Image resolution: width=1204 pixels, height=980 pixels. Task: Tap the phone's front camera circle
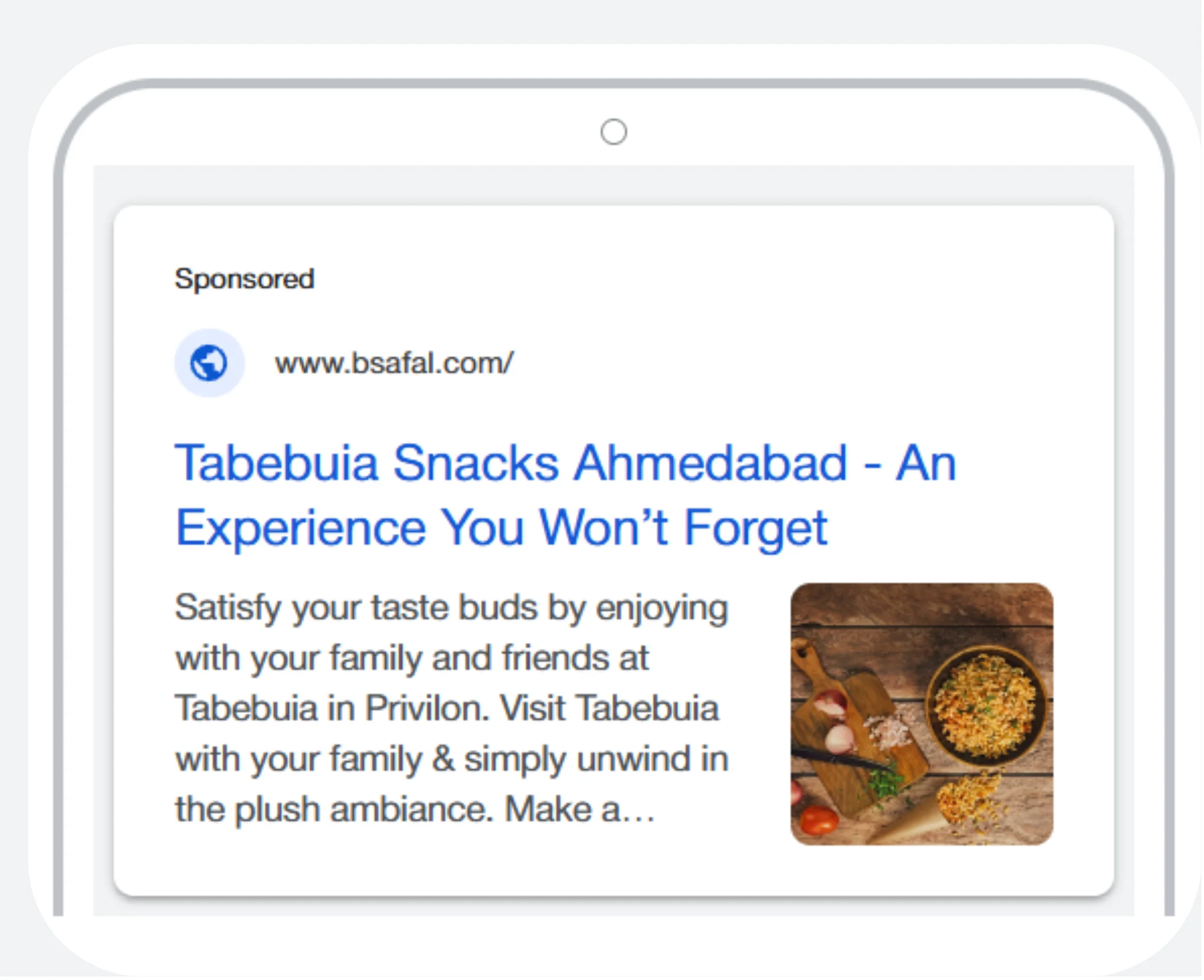(613, 132)
